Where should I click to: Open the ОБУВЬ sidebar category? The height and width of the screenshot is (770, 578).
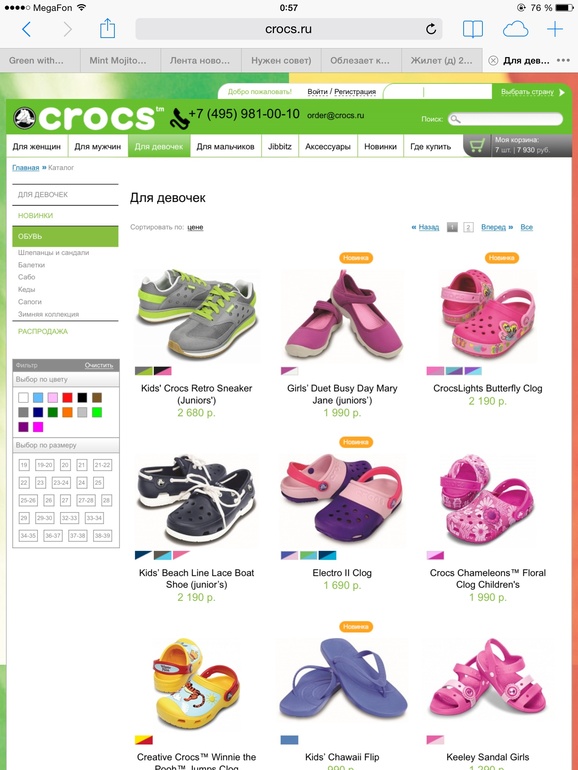pyautogui.click(x=65, y=236)
